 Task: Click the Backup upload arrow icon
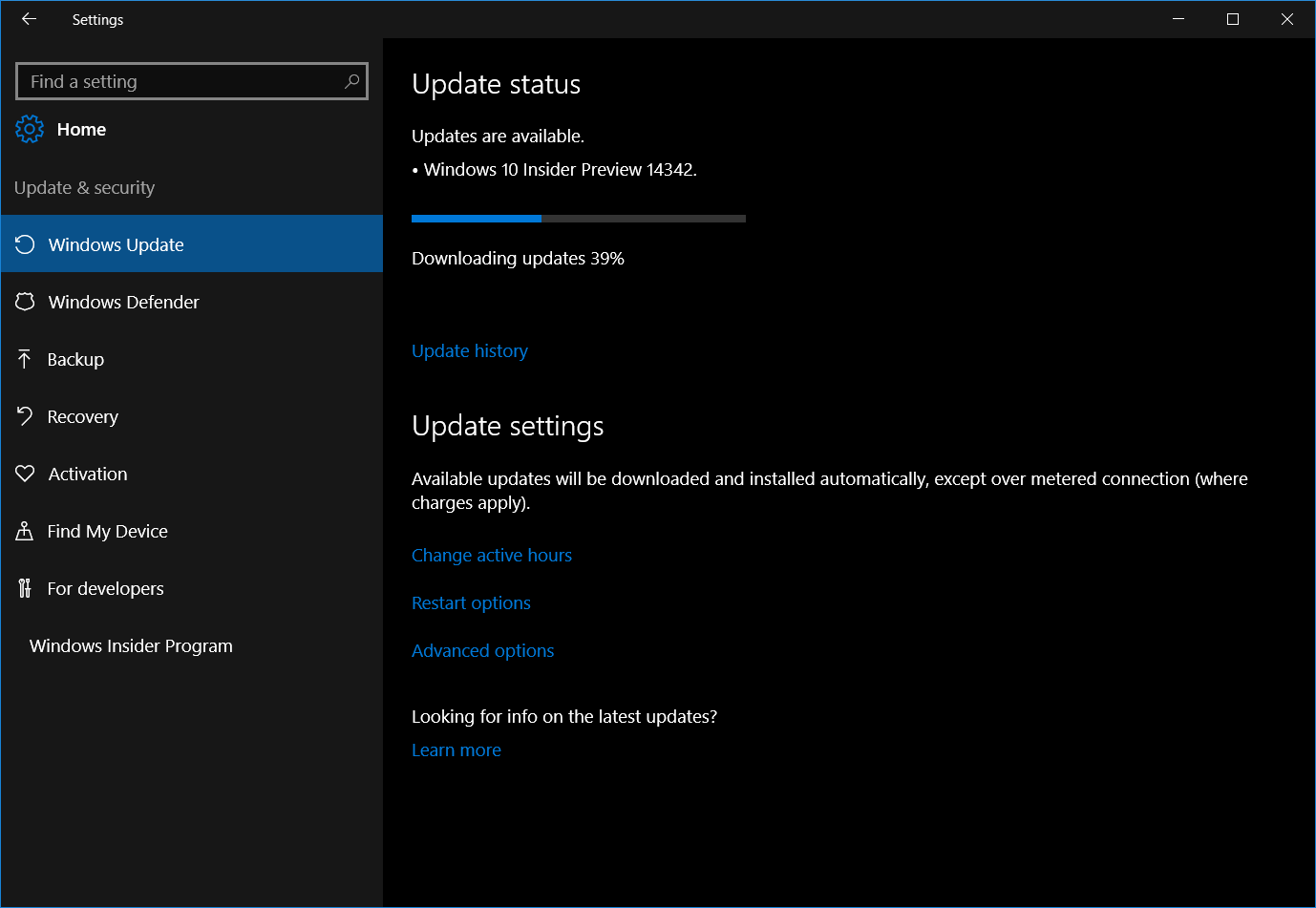[x=25, y=359]
